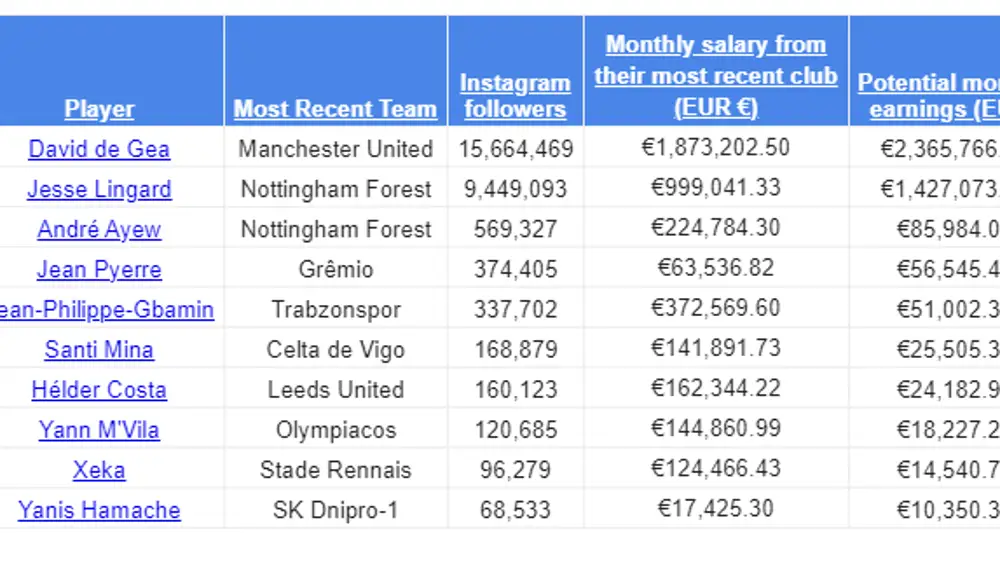Open the Jean Pyerre link
Image resolution: width=1000 pixels, height=567 pixels.
pyautogui.click(x=99, y=270)
